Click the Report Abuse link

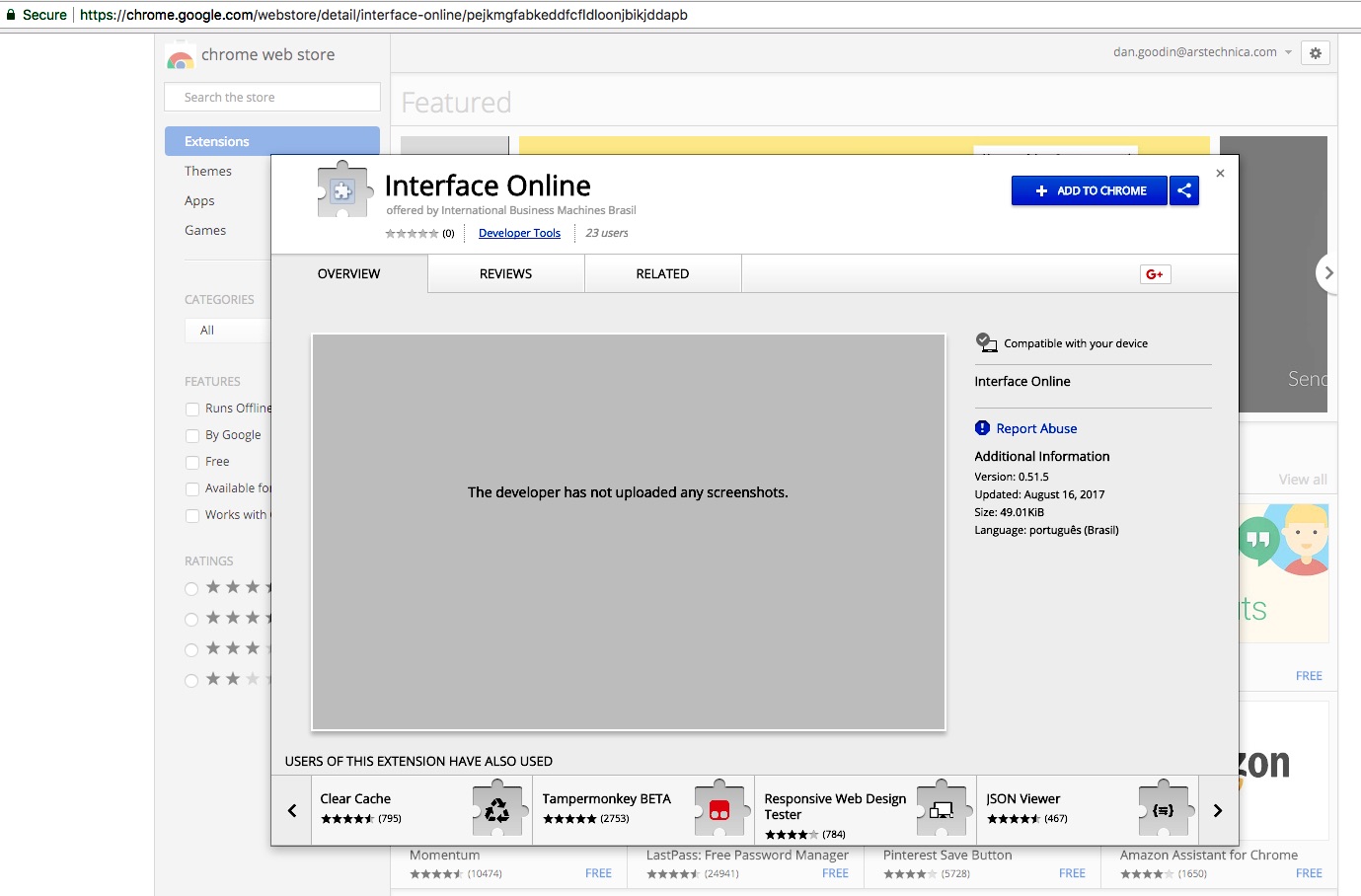pyautogui.click(x=1036, y=428)
